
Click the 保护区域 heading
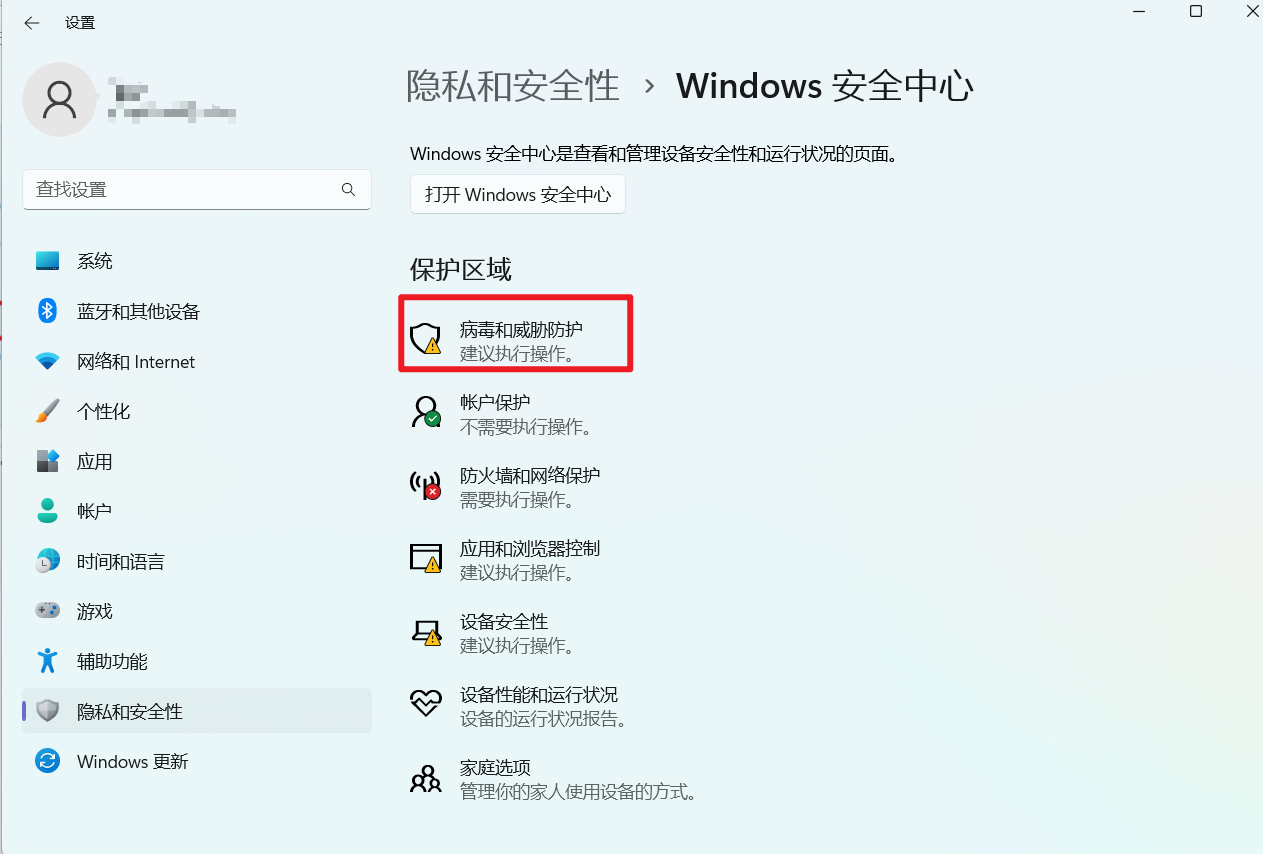[461, 269]
